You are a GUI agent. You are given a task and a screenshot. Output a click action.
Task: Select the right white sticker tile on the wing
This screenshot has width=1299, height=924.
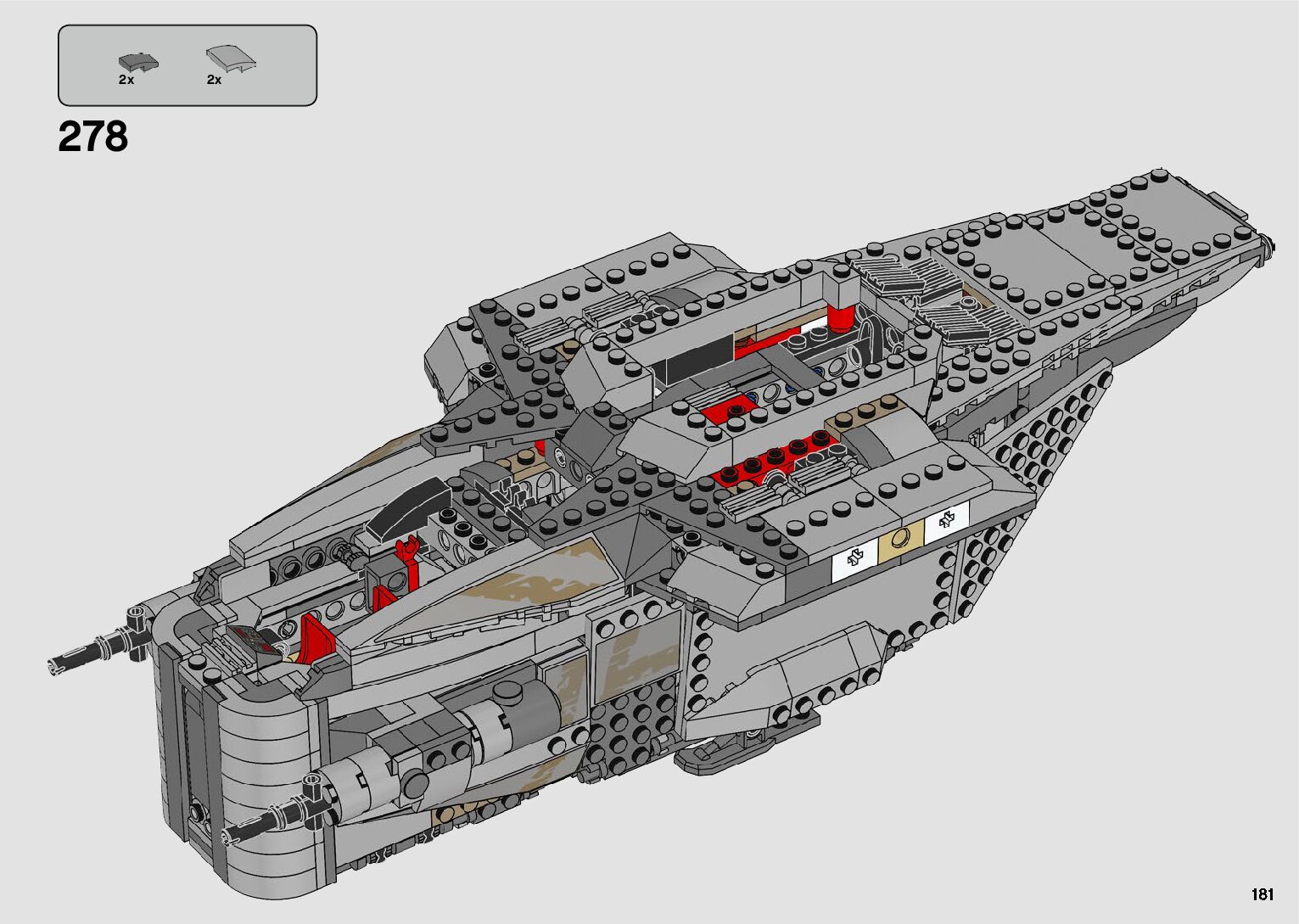coord(947,522)
